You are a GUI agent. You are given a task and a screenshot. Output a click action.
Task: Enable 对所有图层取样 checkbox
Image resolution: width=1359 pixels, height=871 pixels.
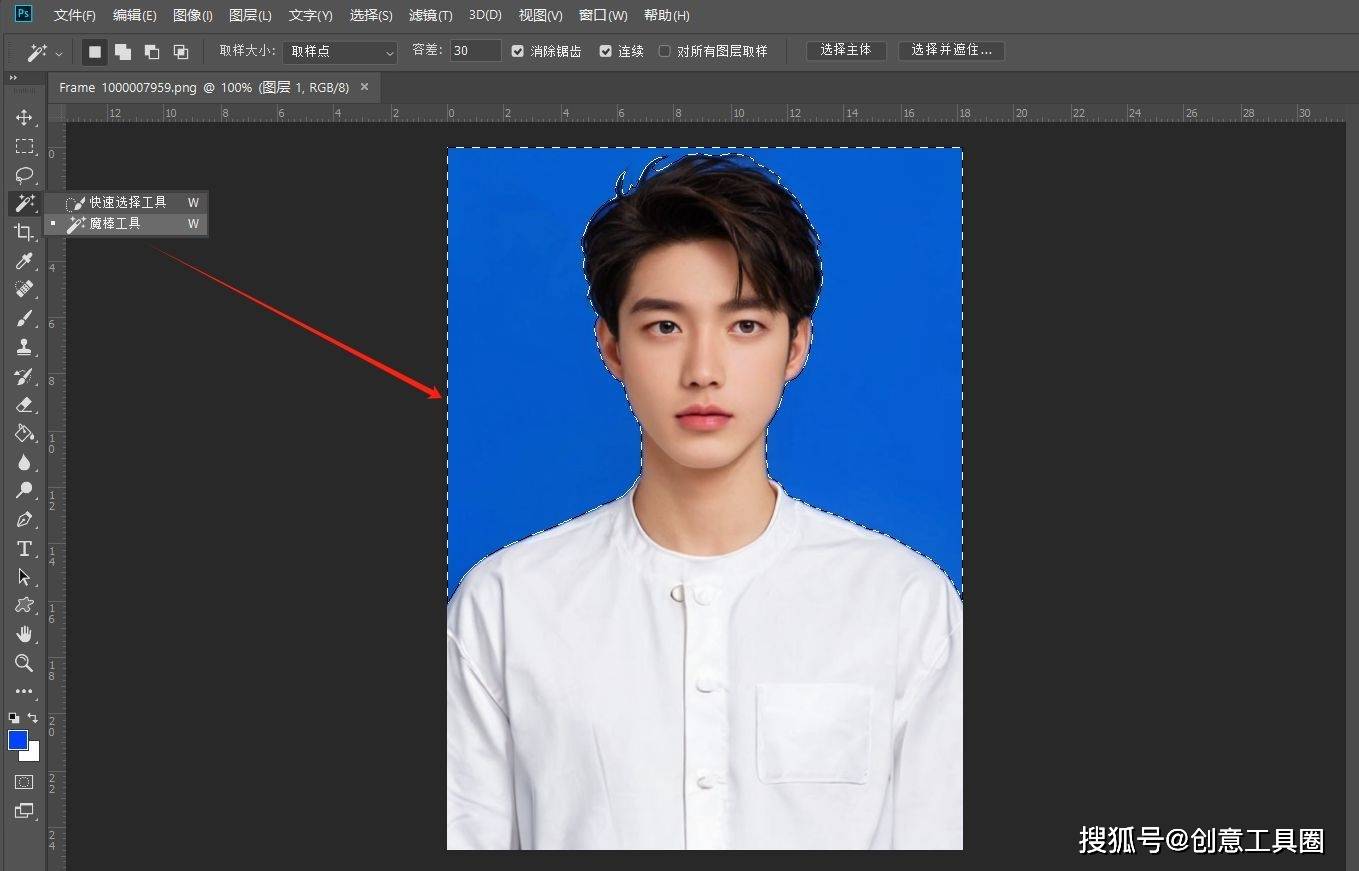664,51
